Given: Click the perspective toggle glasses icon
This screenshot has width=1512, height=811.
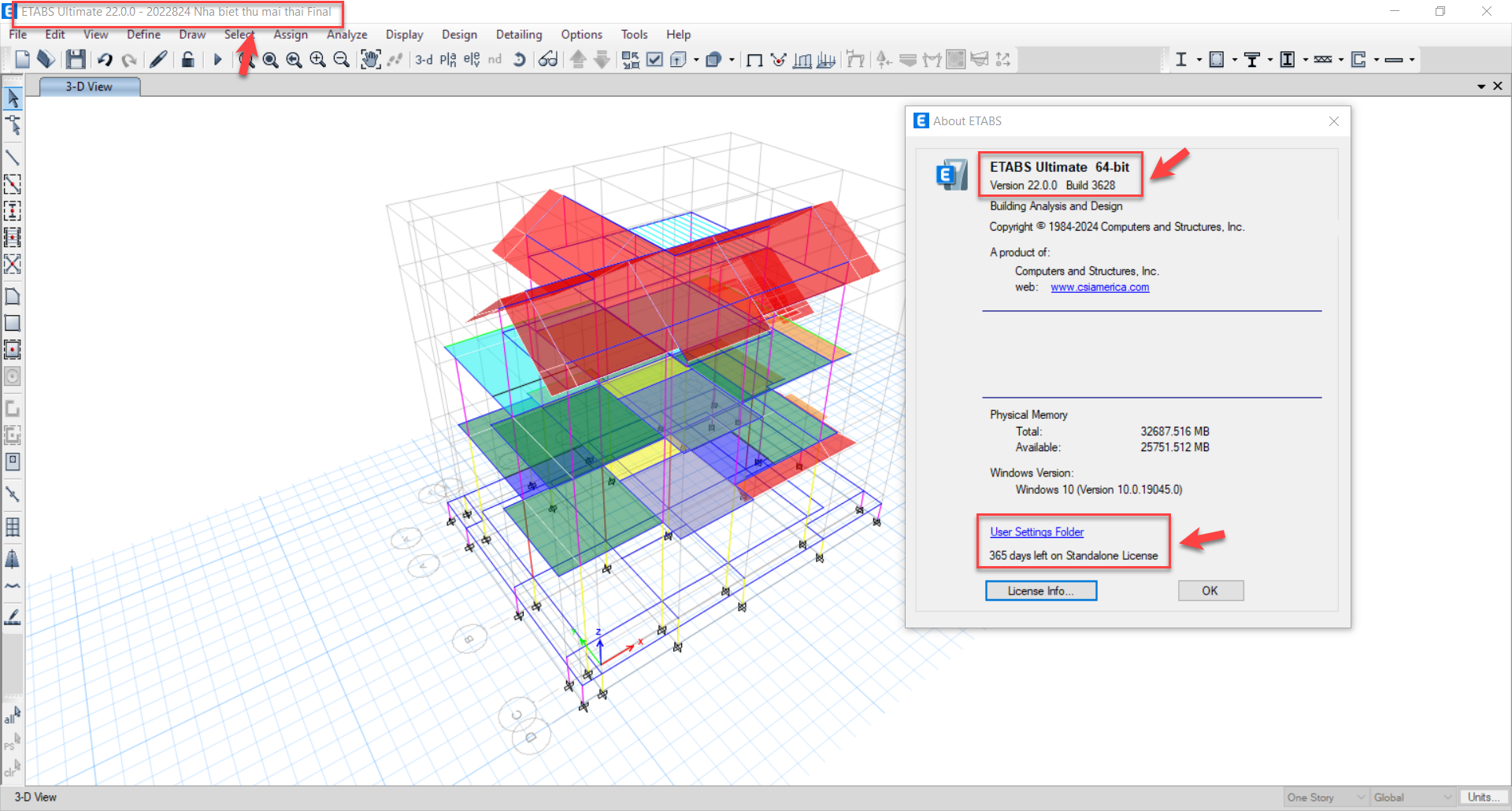Looking at the screenshot, I should click(x=548, y=60).
